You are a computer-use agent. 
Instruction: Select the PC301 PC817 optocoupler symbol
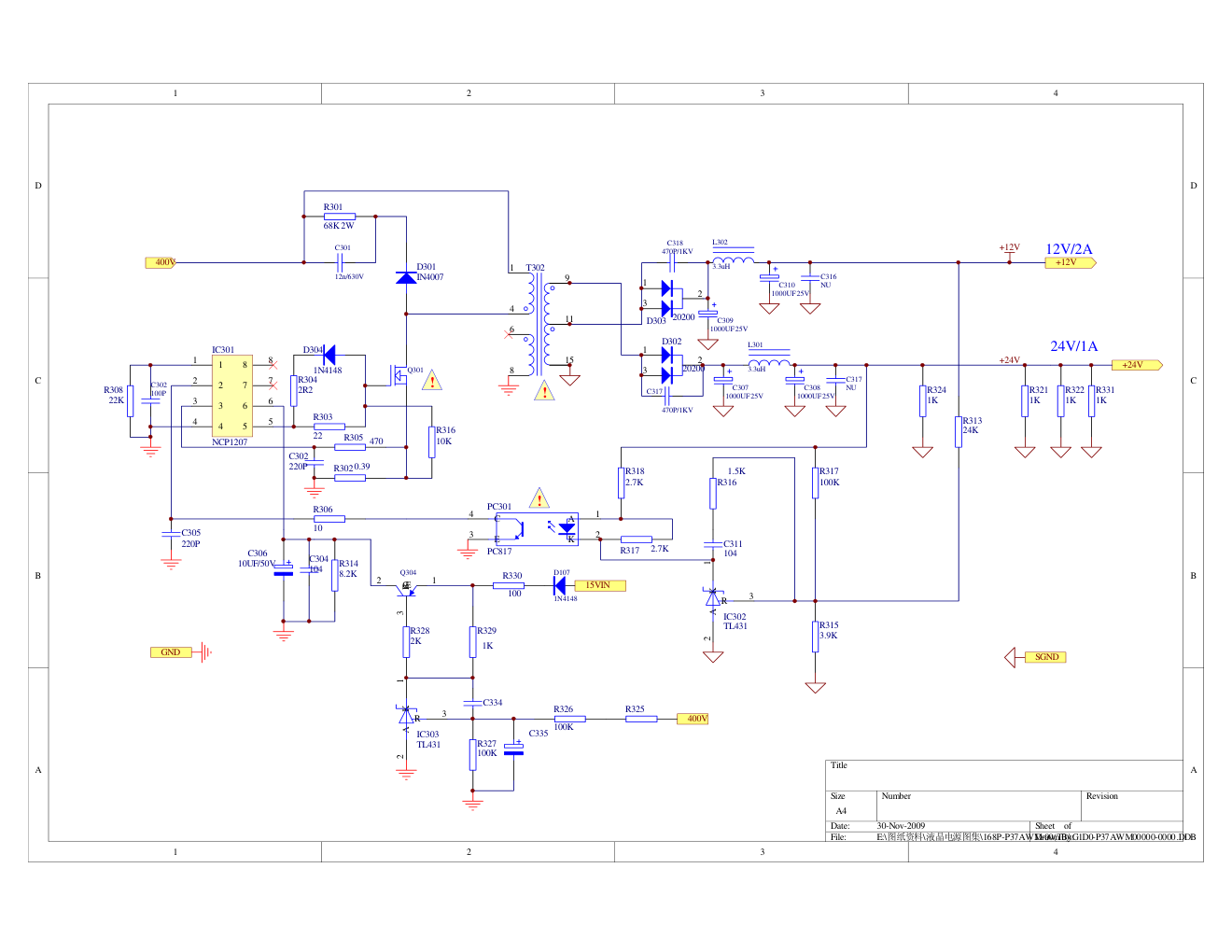point(537,529)
